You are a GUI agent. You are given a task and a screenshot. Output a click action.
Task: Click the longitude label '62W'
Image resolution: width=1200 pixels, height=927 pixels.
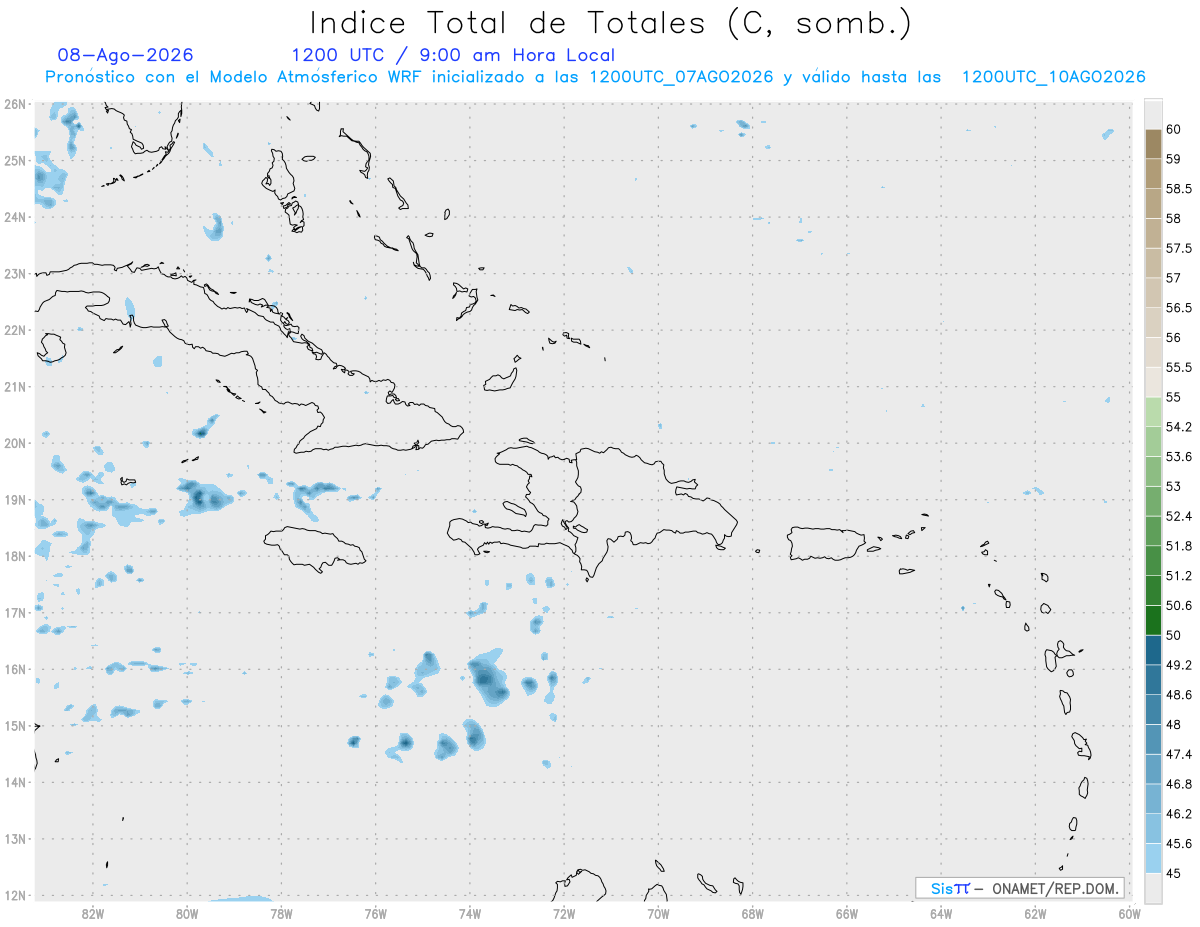pos(1034,913)
